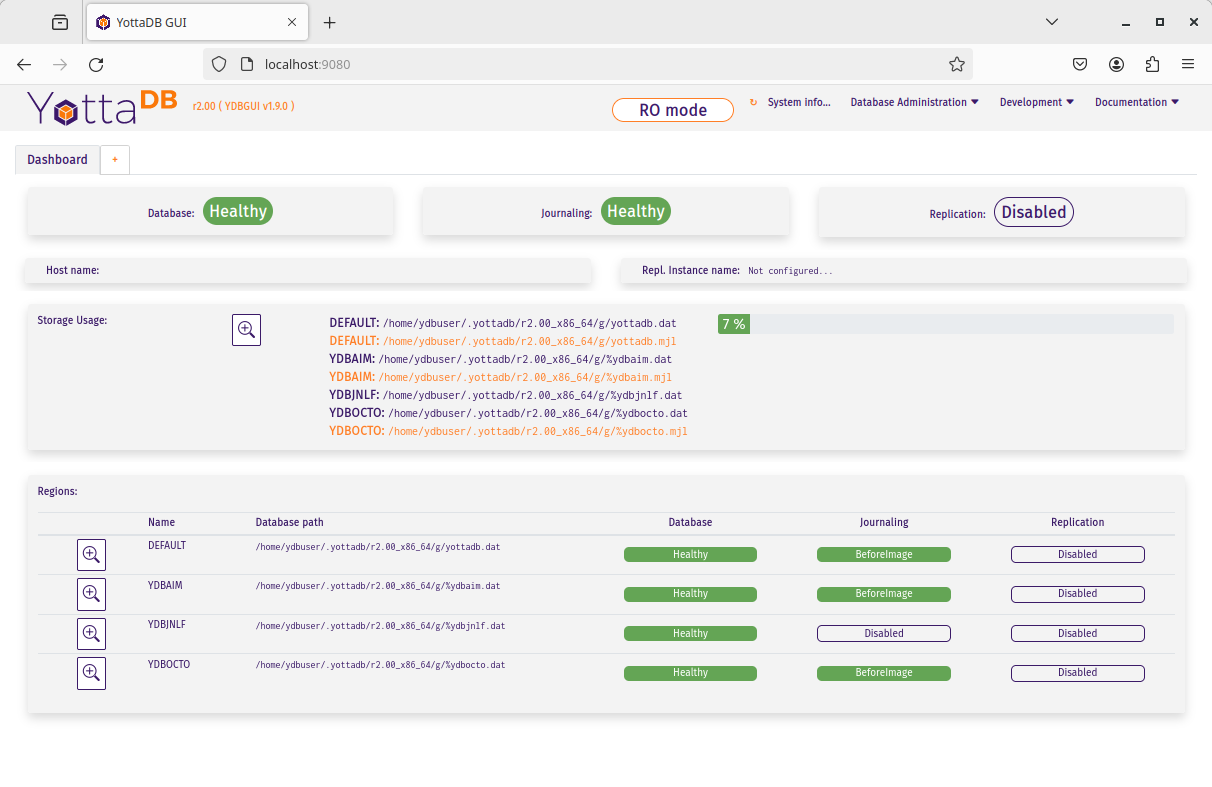The image size is (1212, 787).
Task: Click YDBOCTO replication Disabled pill
Action: click(1078, 673)
